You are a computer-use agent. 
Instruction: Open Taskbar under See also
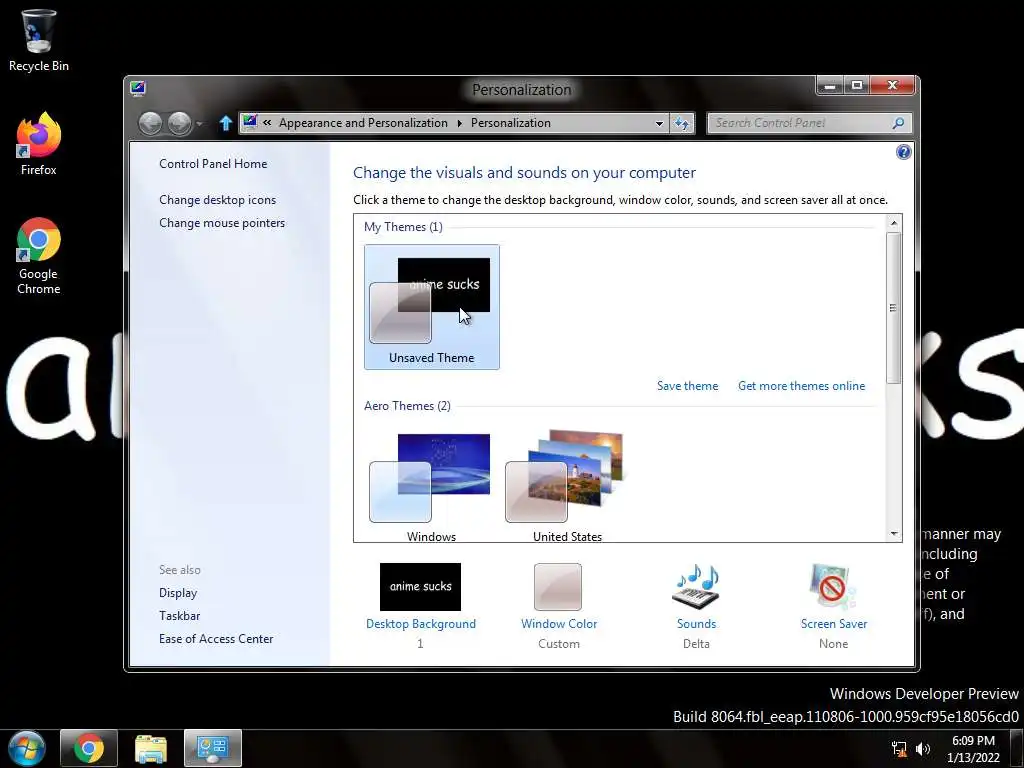pos(180,616)
